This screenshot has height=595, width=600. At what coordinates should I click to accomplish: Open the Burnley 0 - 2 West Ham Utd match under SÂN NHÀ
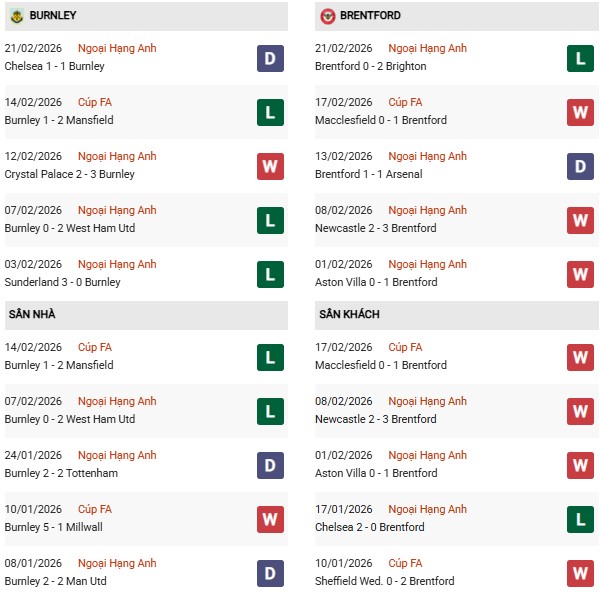click(x=70, y=419)
